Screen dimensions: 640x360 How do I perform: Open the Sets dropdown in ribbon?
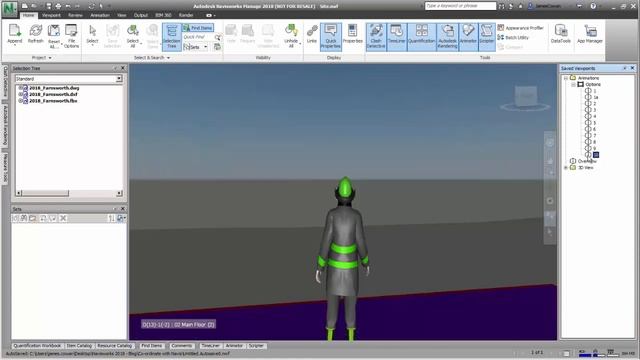click(x=196, y=47)
